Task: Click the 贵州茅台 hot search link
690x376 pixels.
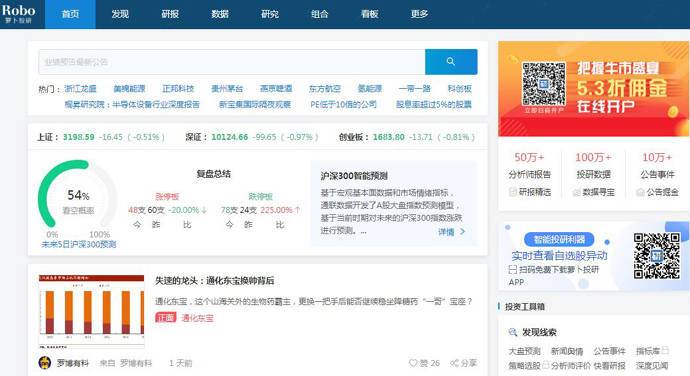Action: click(x=227, y=88)
